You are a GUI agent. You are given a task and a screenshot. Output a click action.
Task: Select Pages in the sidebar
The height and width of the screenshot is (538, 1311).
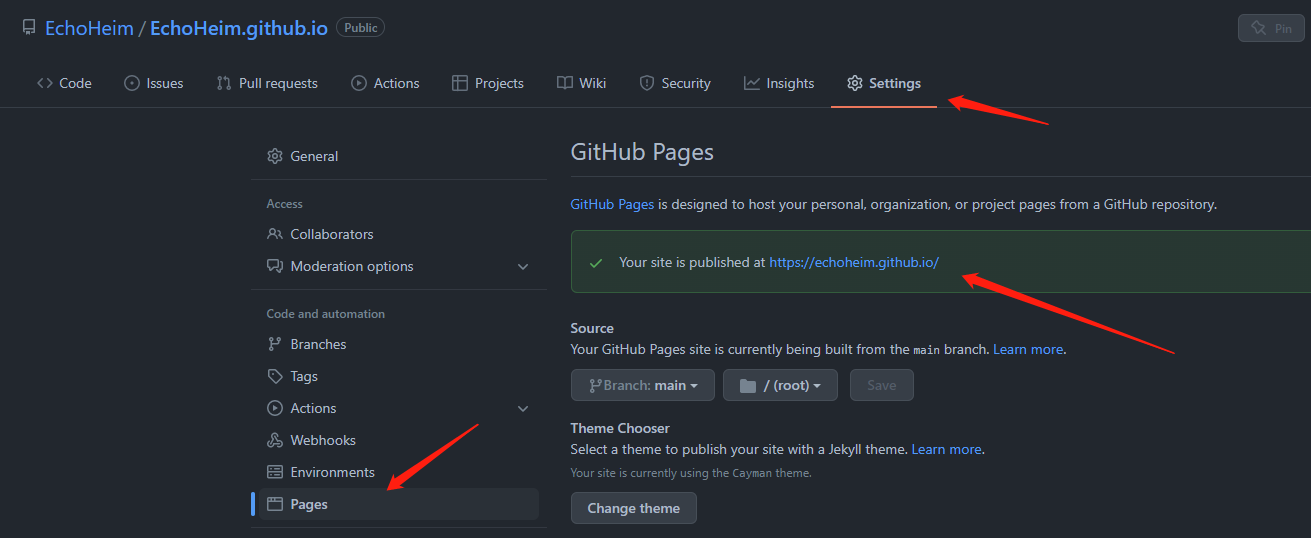399,504
